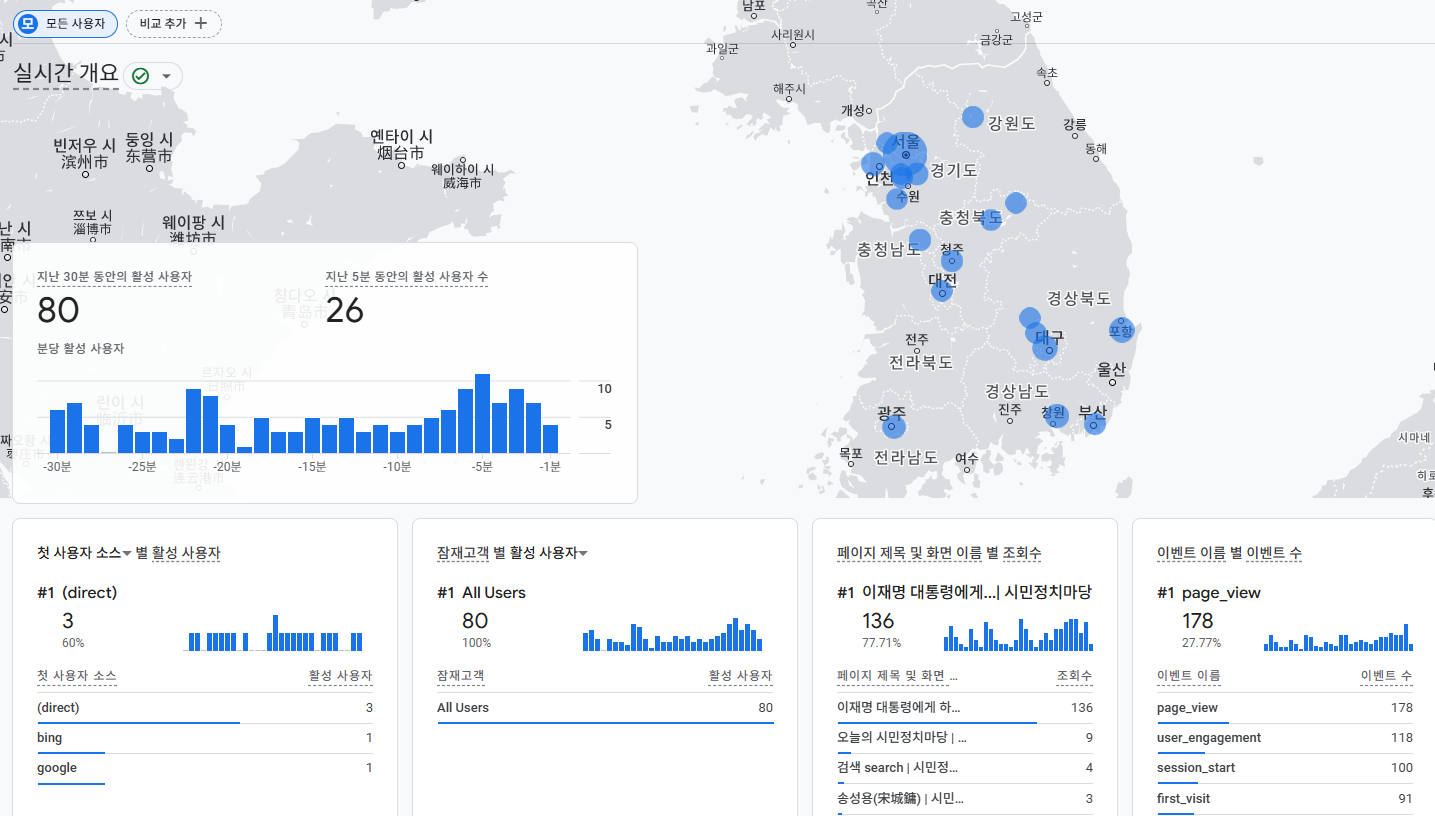Viewport: 1435px width, 816px height.
Task: Click the 지난 30분 동안의 활성 사용자 label
Action: pos(114,276)
